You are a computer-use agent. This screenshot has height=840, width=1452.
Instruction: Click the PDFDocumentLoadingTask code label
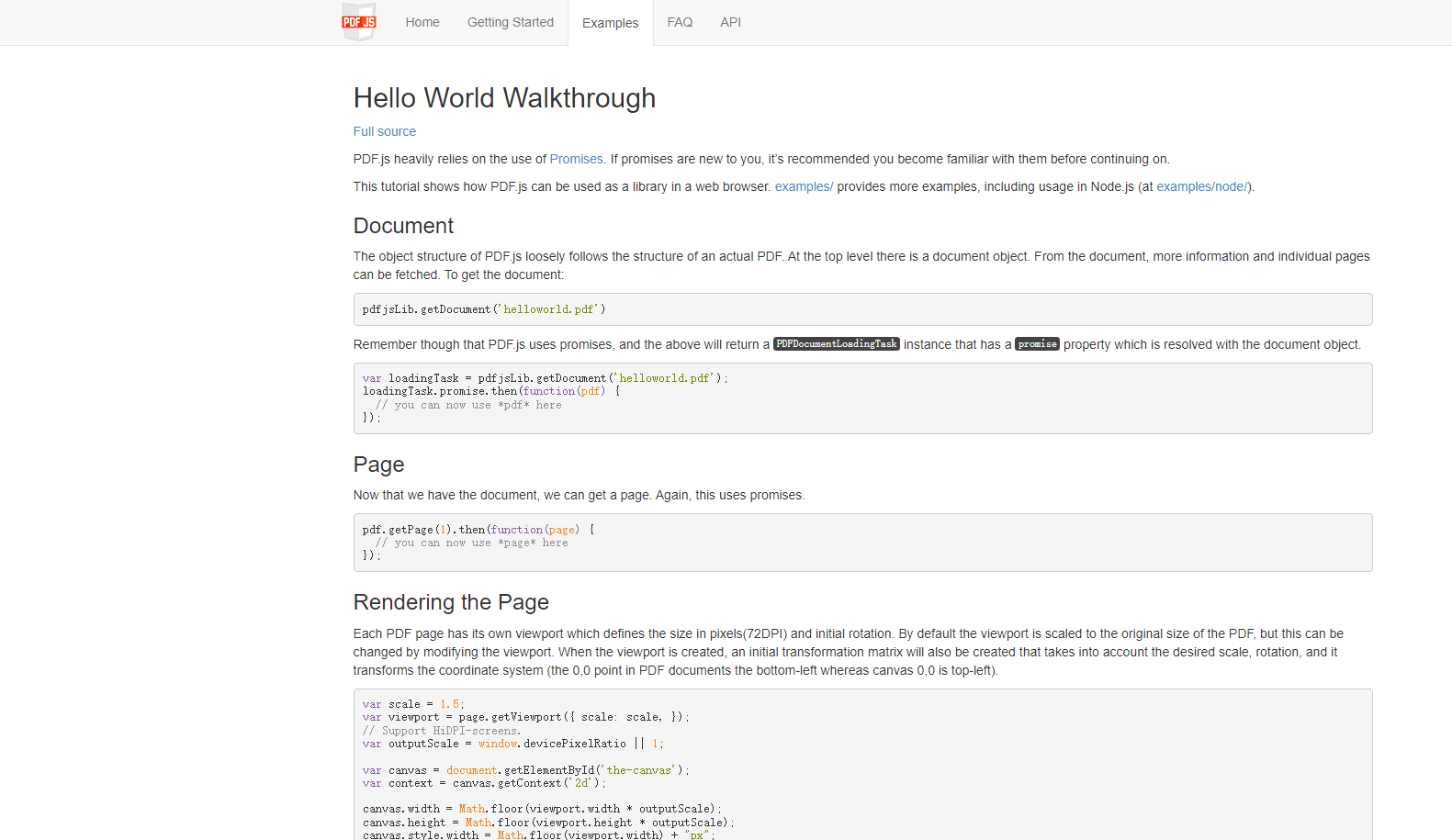[x=837, y=344]
